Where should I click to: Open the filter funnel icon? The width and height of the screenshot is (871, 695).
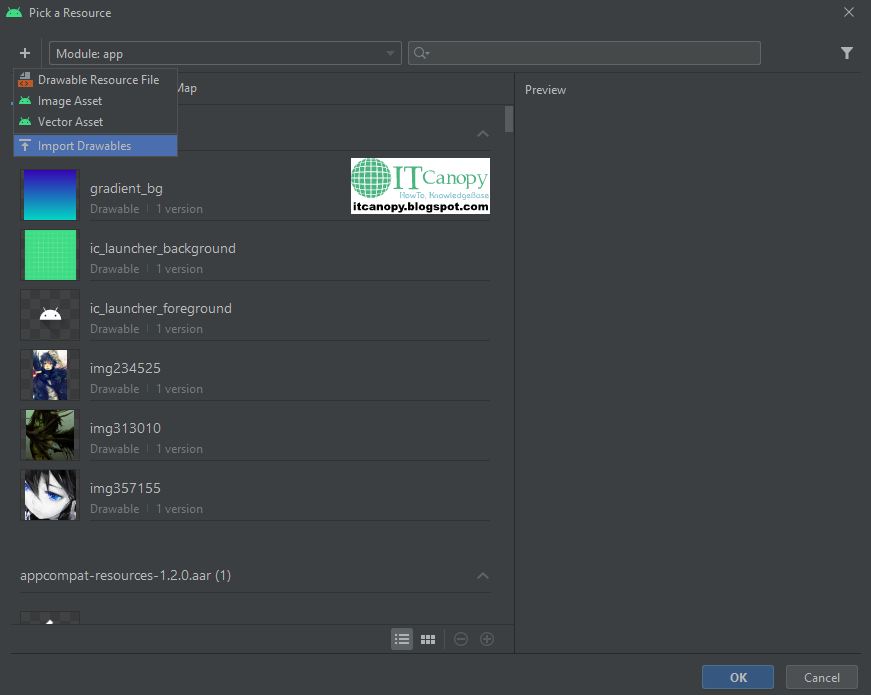847,53
